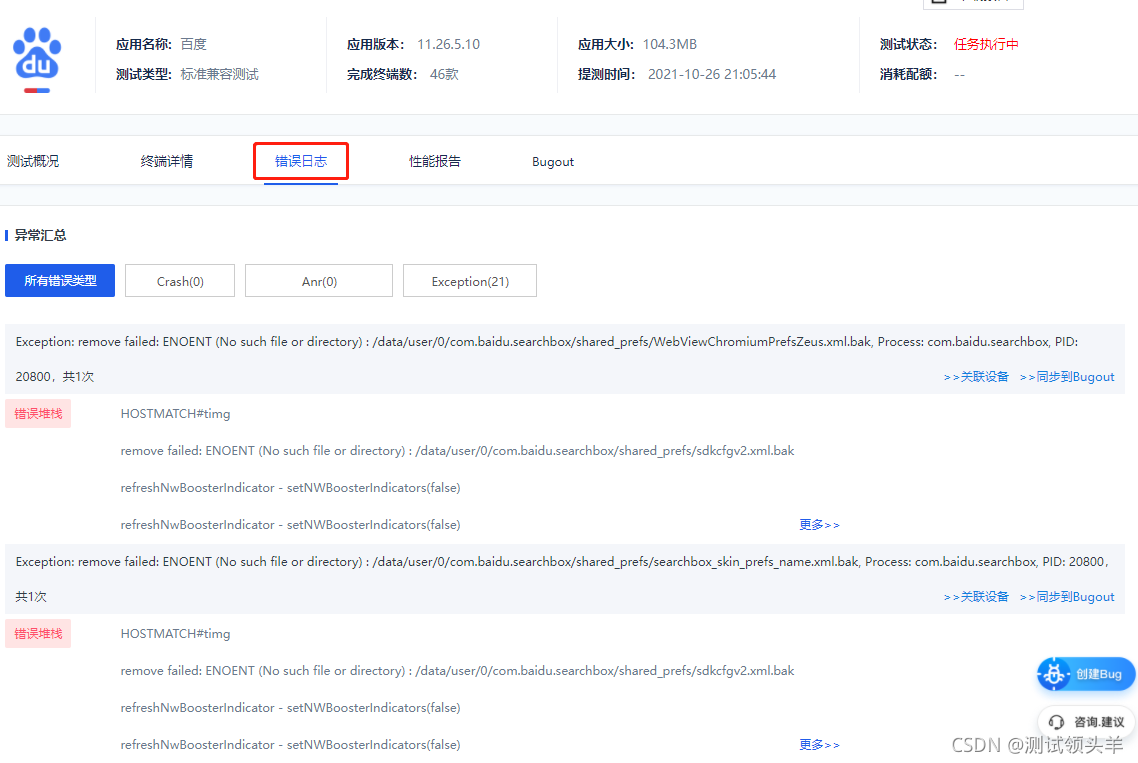Open the Bugout tab

tap(552, 162)
